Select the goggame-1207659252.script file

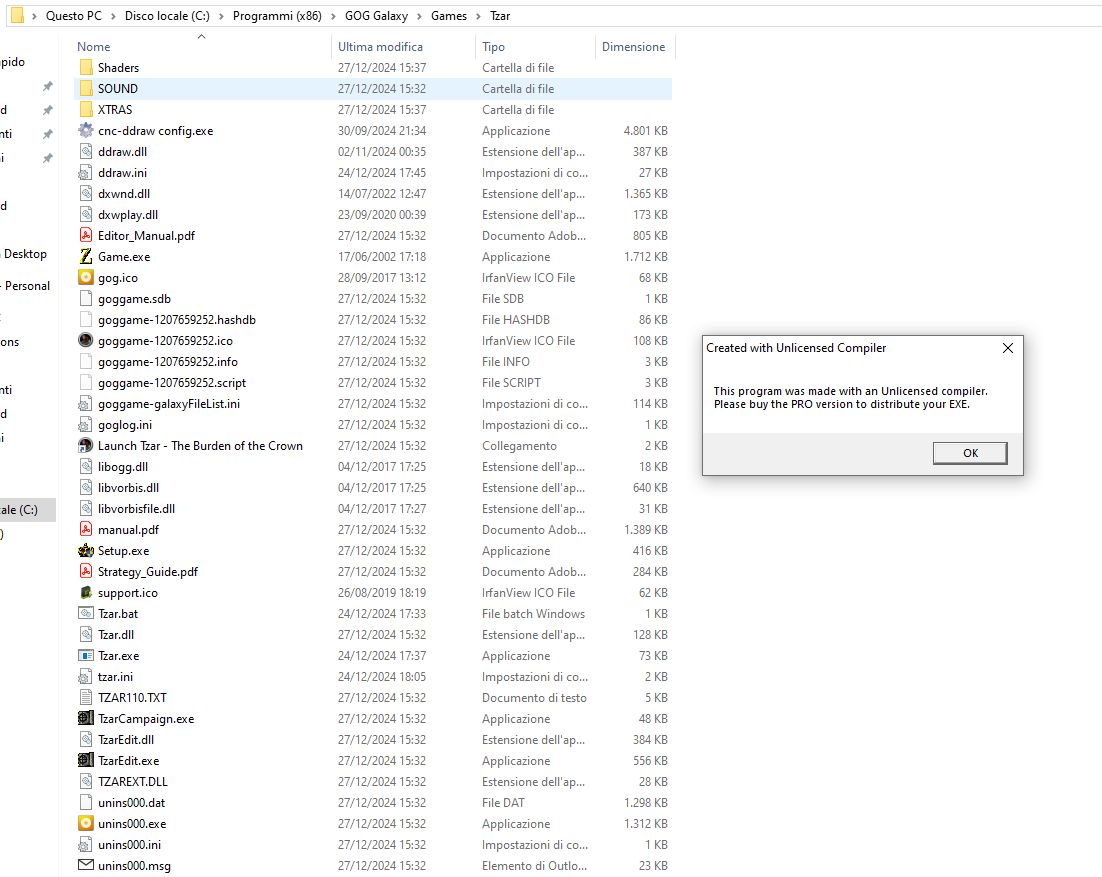coord(171,383)
